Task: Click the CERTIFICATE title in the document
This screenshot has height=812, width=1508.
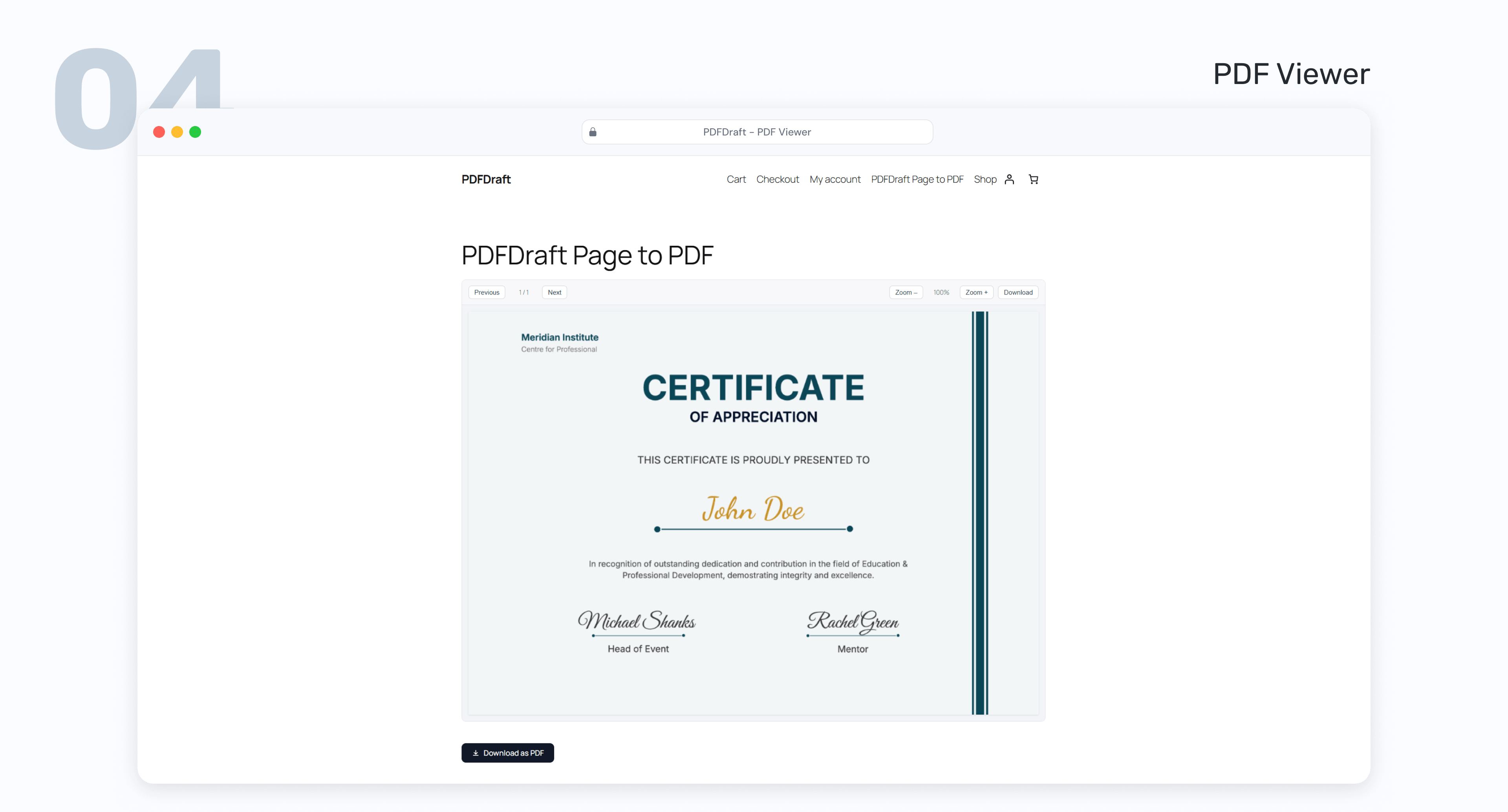Action: click(x=754, y=388)
